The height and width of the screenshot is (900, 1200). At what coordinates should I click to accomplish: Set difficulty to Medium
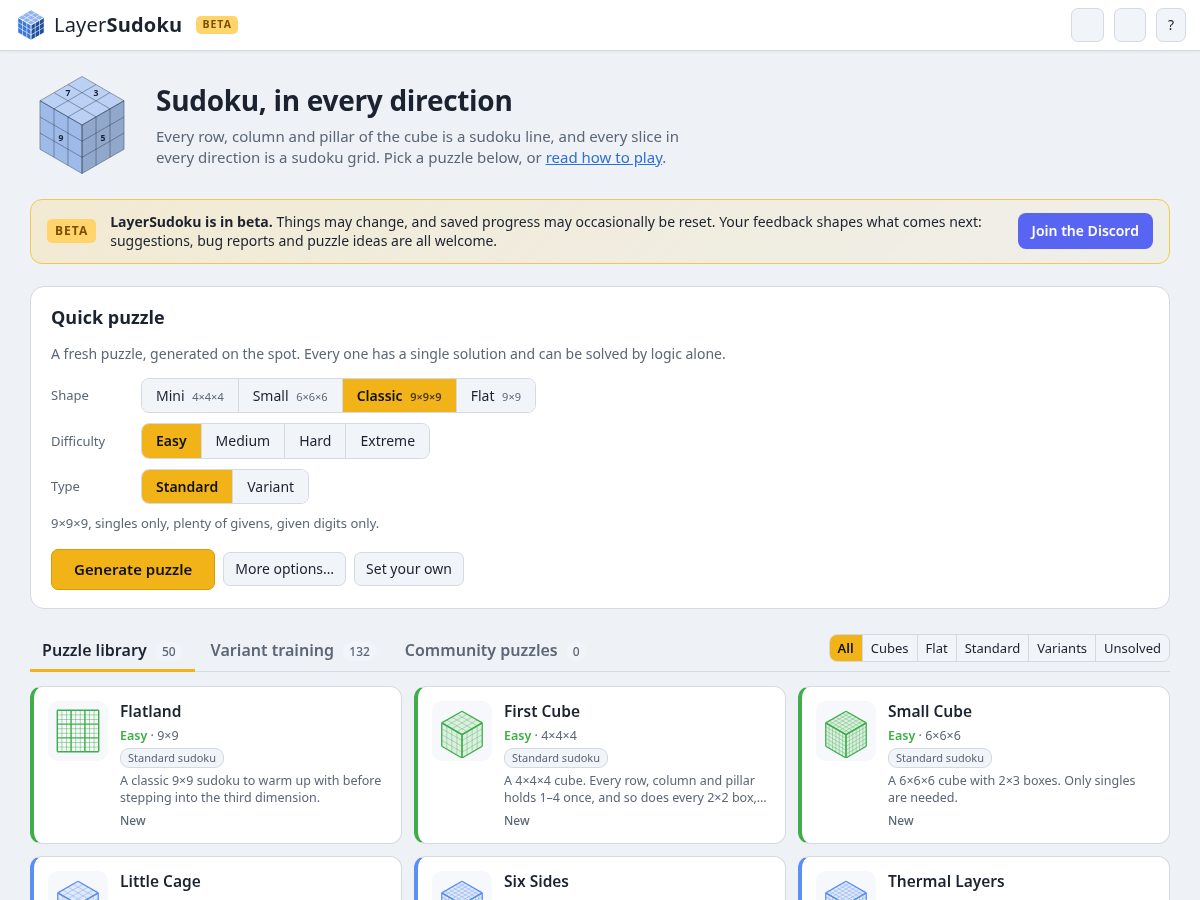pyautogui.click(x=243, y=441)
